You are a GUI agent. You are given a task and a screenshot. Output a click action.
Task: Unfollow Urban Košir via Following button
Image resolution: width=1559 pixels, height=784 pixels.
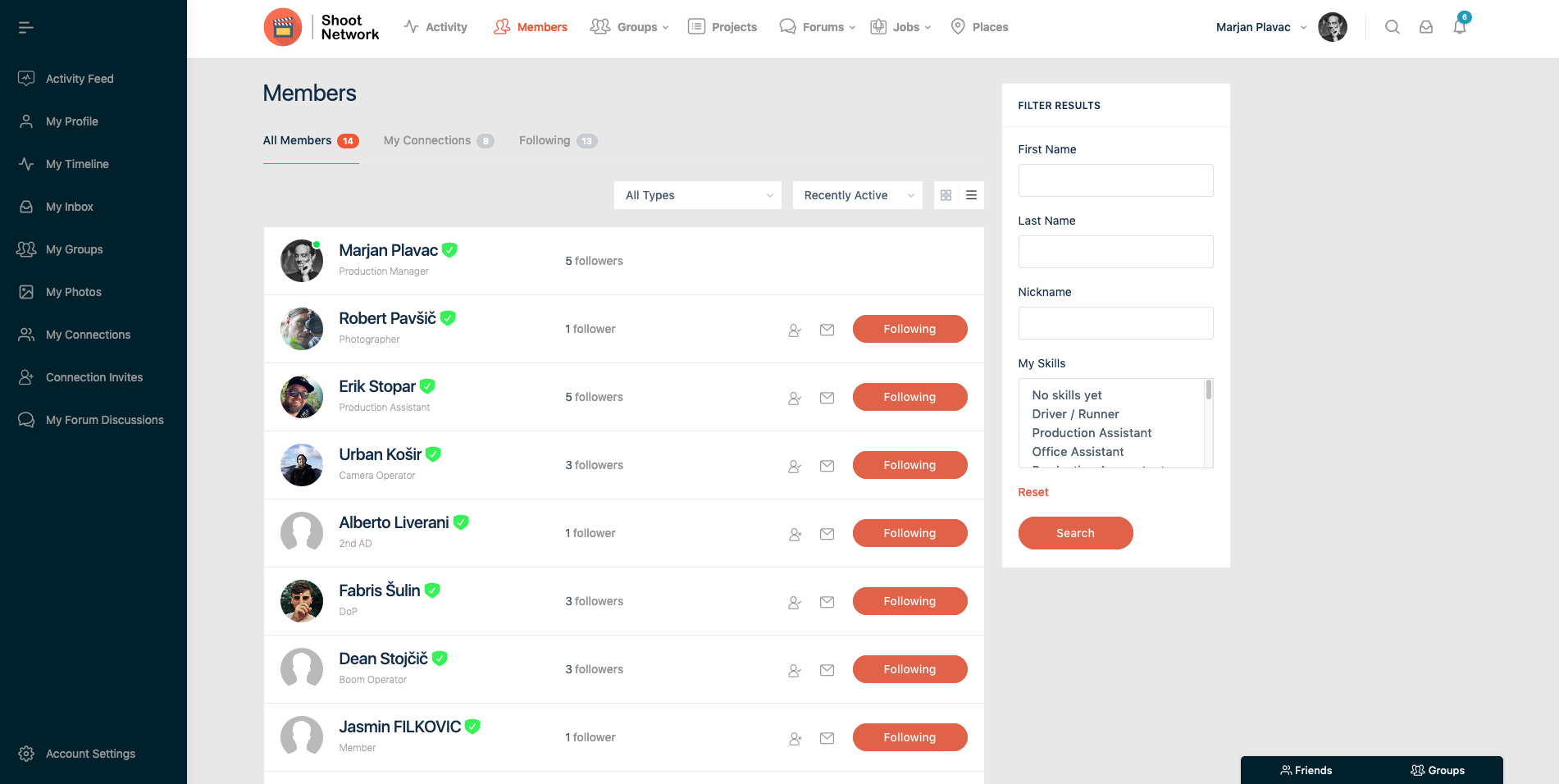click(909, 465)
